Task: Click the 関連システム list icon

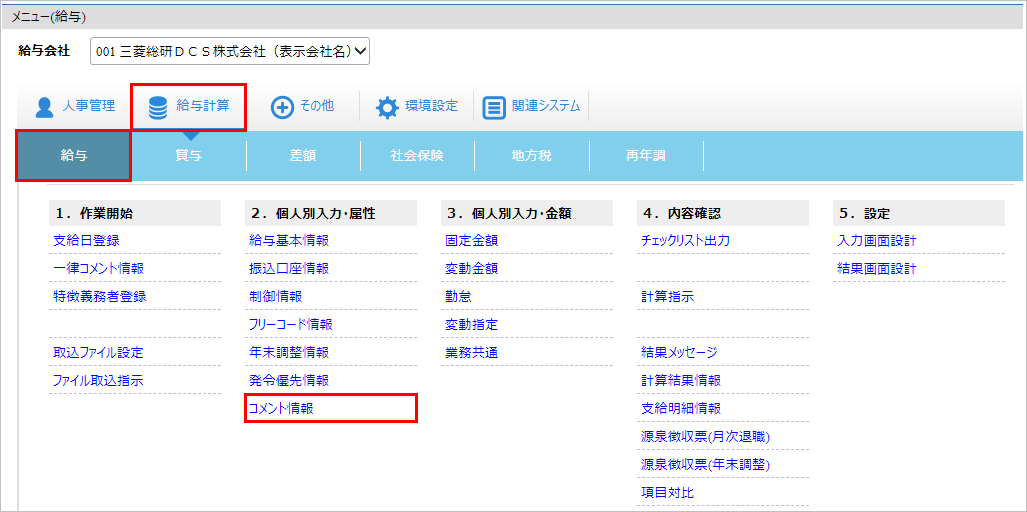Action: [x=494, y=107]
